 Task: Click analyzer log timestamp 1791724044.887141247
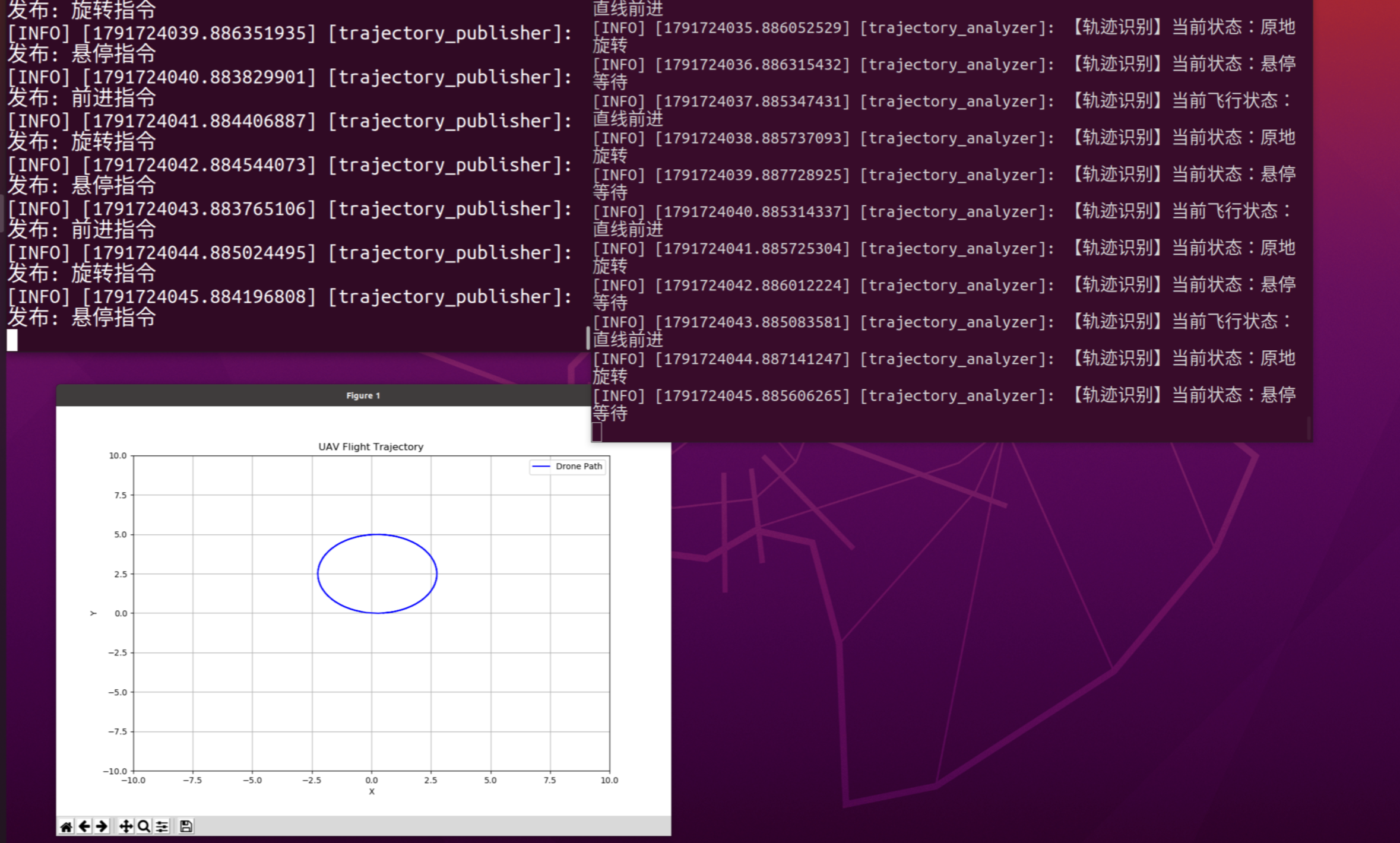click(753, 359)
